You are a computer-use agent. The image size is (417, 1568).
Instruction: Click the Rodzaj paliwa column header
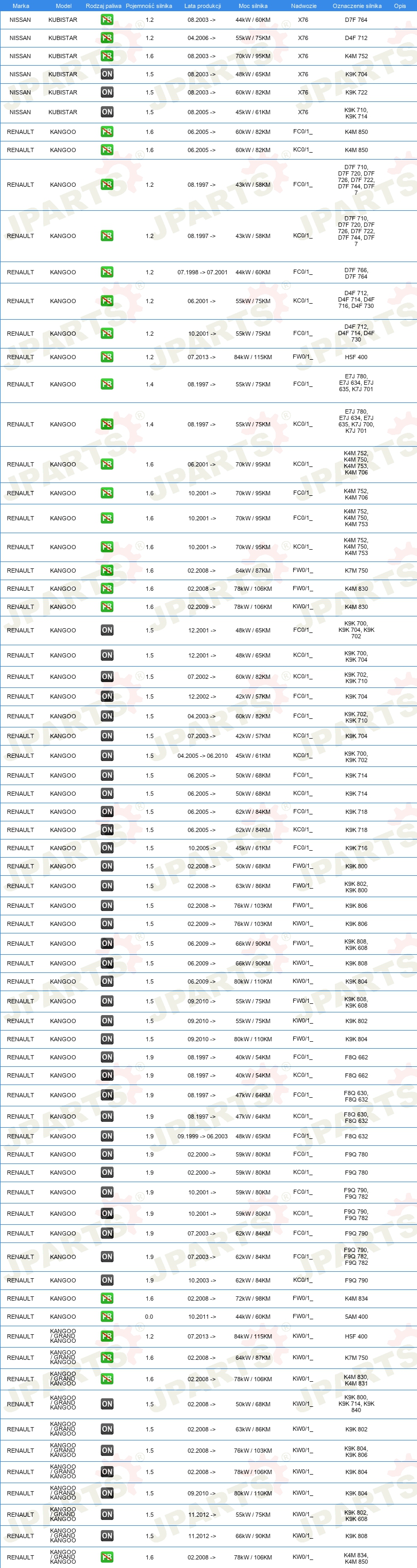[103, 5]
